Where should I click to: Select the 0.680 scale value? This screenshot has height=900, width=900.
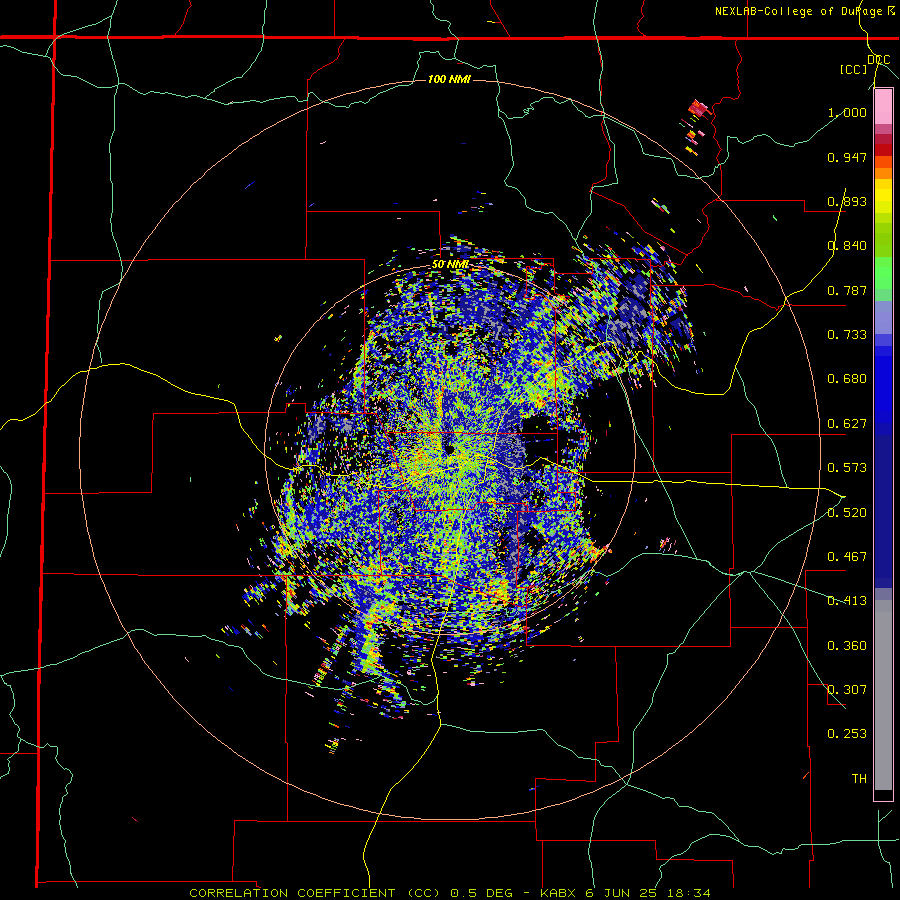click(847, 379)
